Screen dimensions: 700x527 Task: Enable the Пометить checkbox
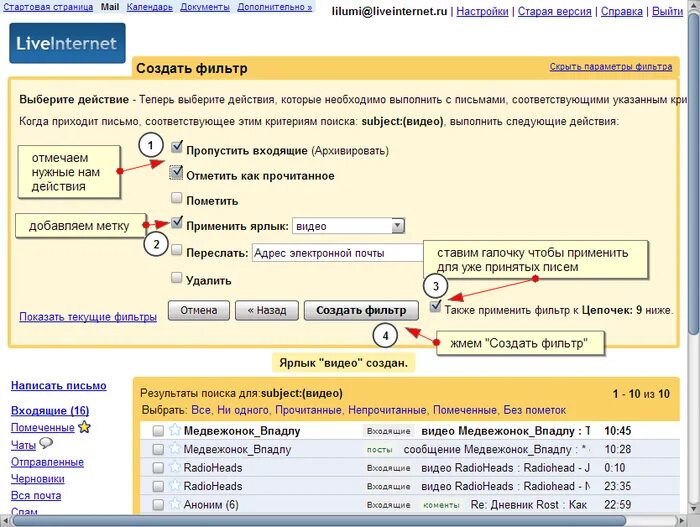click(x=177, y=197)
